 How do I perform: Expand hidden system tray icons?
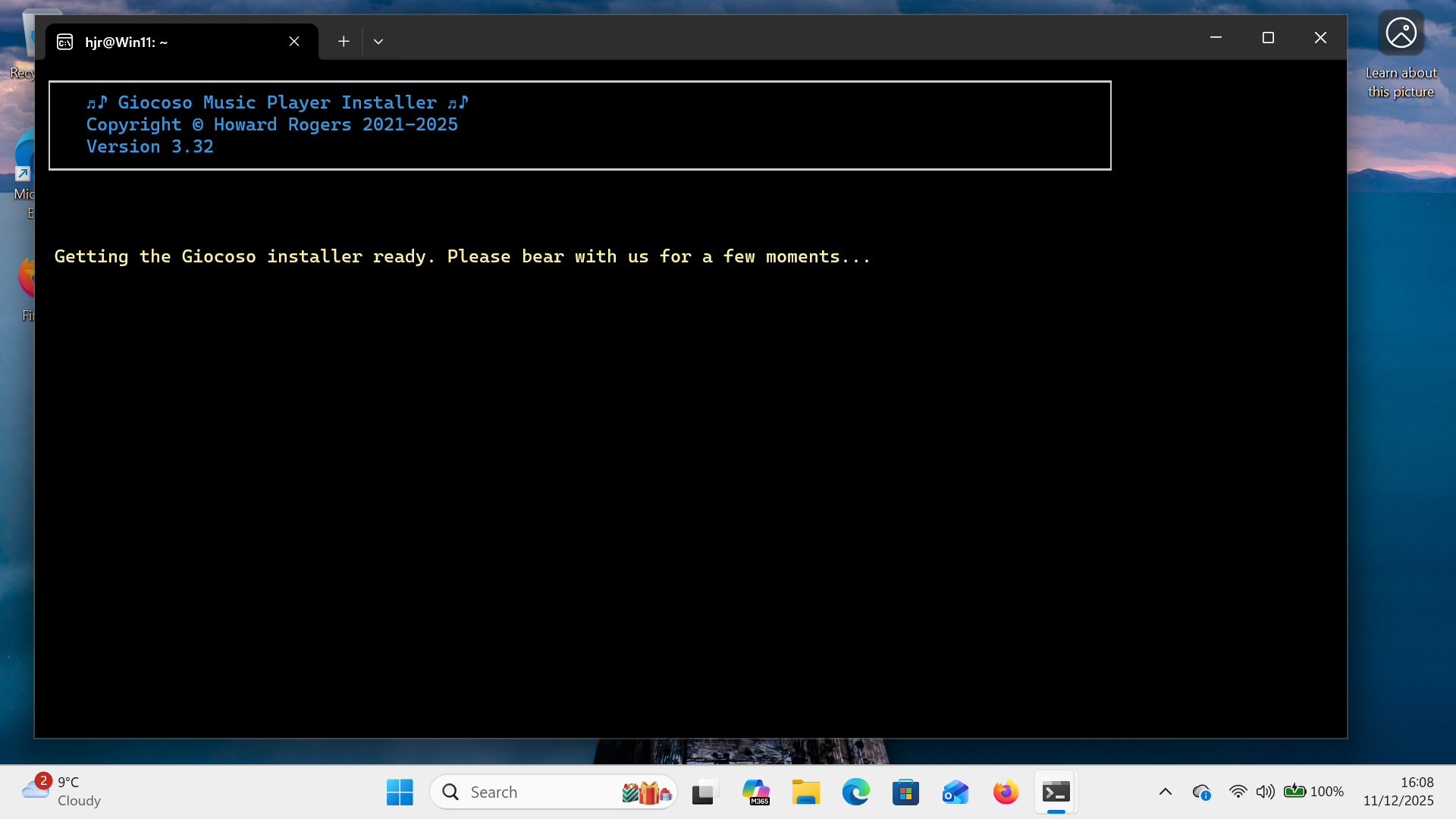click(1166, 792)
